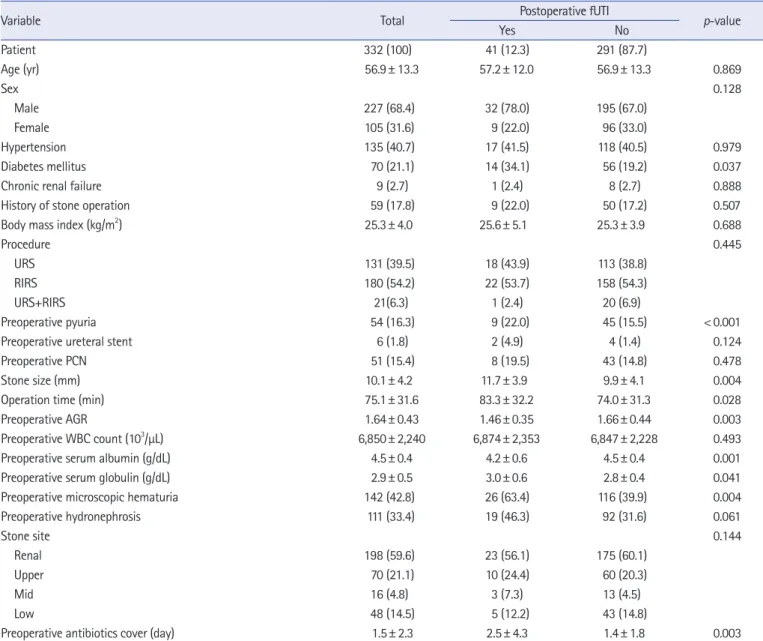Click the '26 (63.4)' hematuria value
The image size is (763, 641).
click(x=507, y=497)
